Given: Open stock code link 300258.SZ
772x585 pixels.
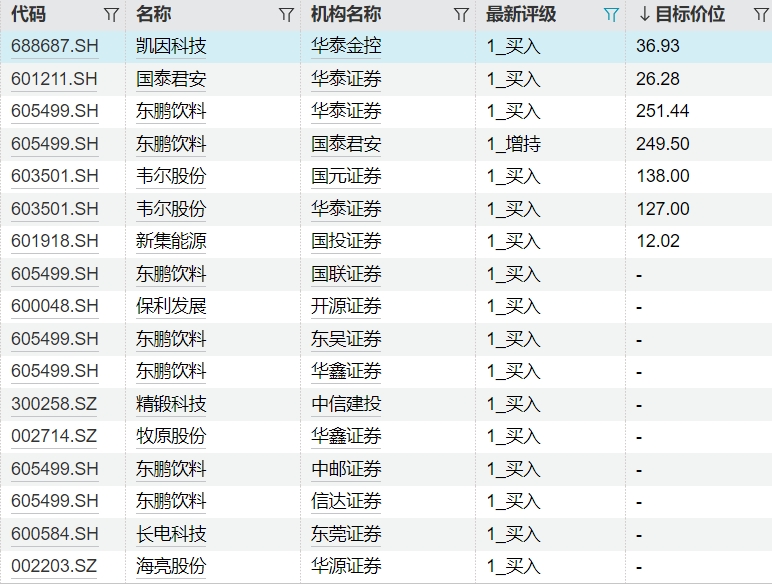Looking at the screenshot, I should pyautogui.click(x=54, y=404).
